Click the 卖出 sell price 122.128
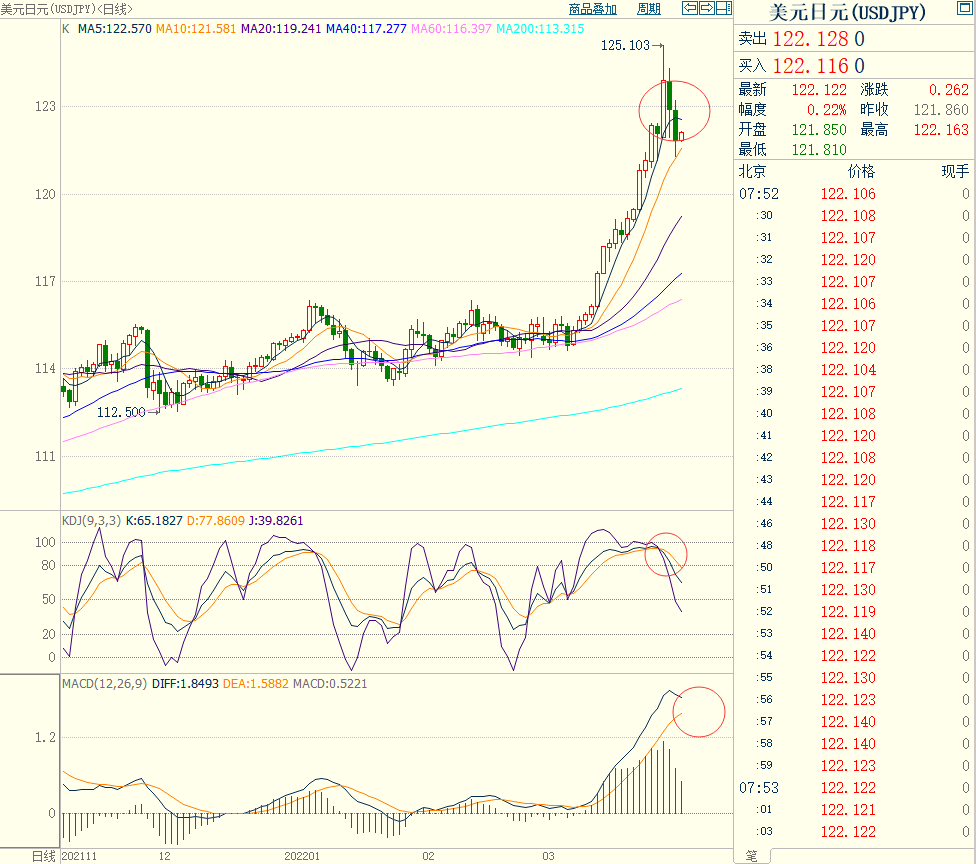 [810, 39]
